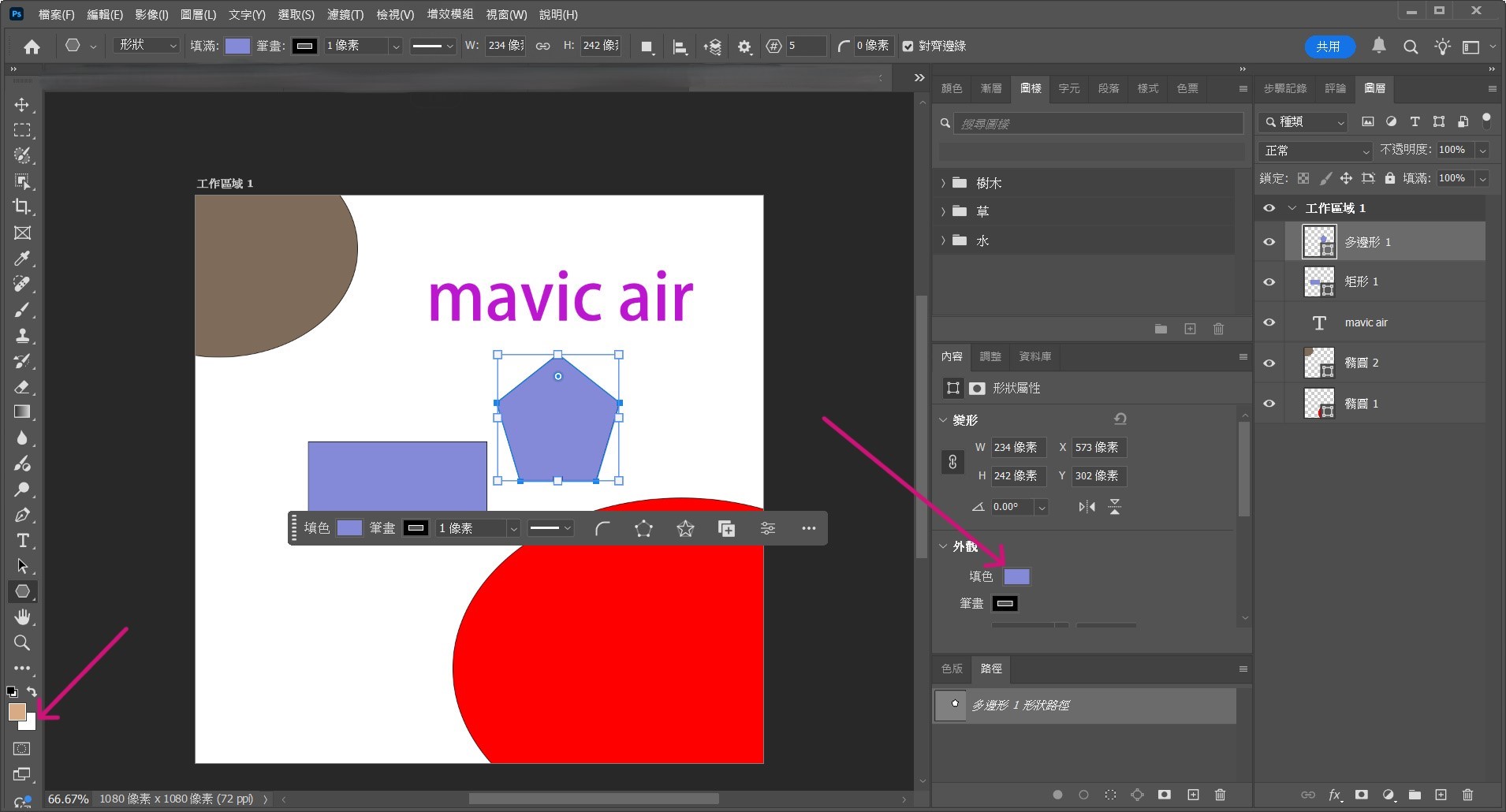Image resolution: width=1506 pixels, height=812 pixels.
Task: Select the Move tool
Action: coord(22,105)
